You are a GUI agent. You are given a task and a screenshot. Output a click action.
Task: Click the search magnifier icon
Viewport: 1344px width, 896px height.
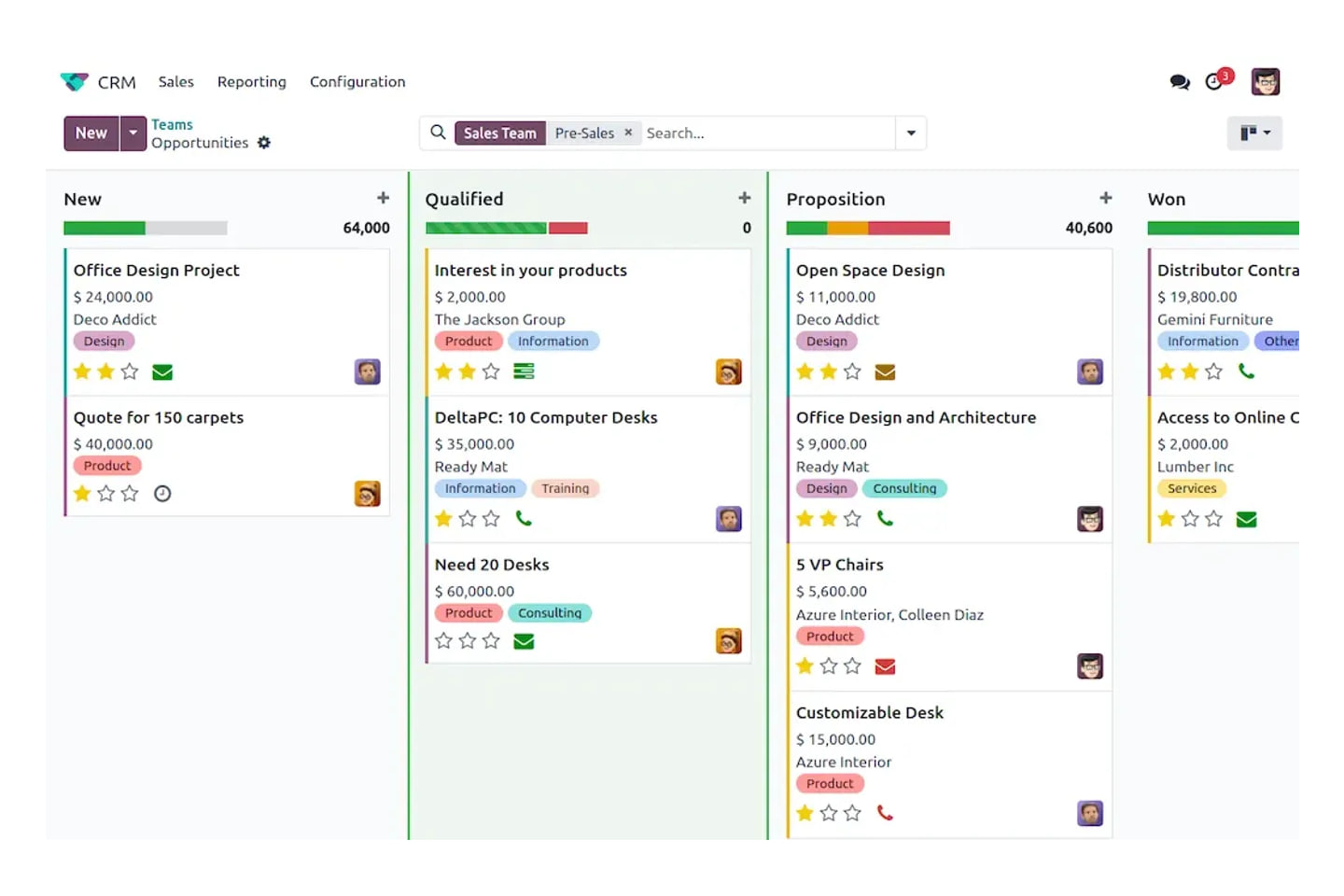click(438, 133)
